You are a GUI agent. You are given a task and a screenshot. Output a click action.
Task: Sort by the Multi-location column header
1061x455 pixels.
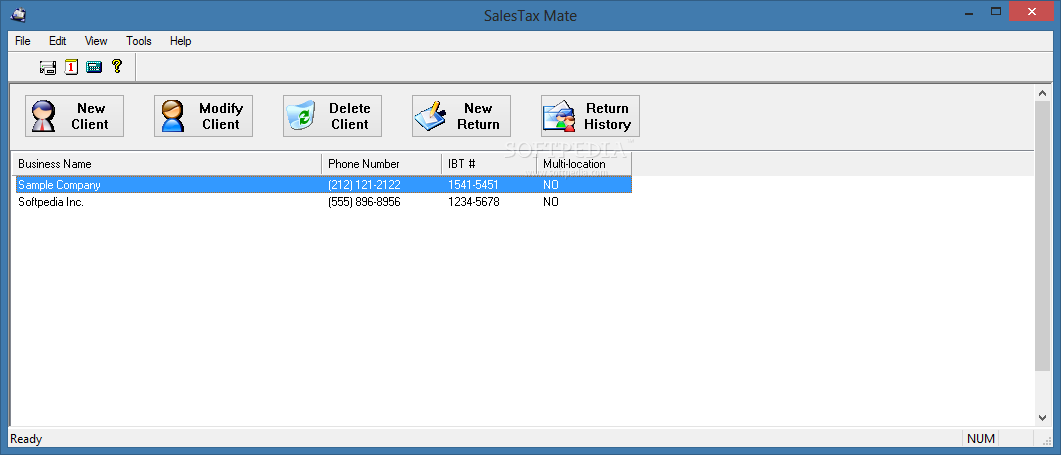[x=584, y=164]
